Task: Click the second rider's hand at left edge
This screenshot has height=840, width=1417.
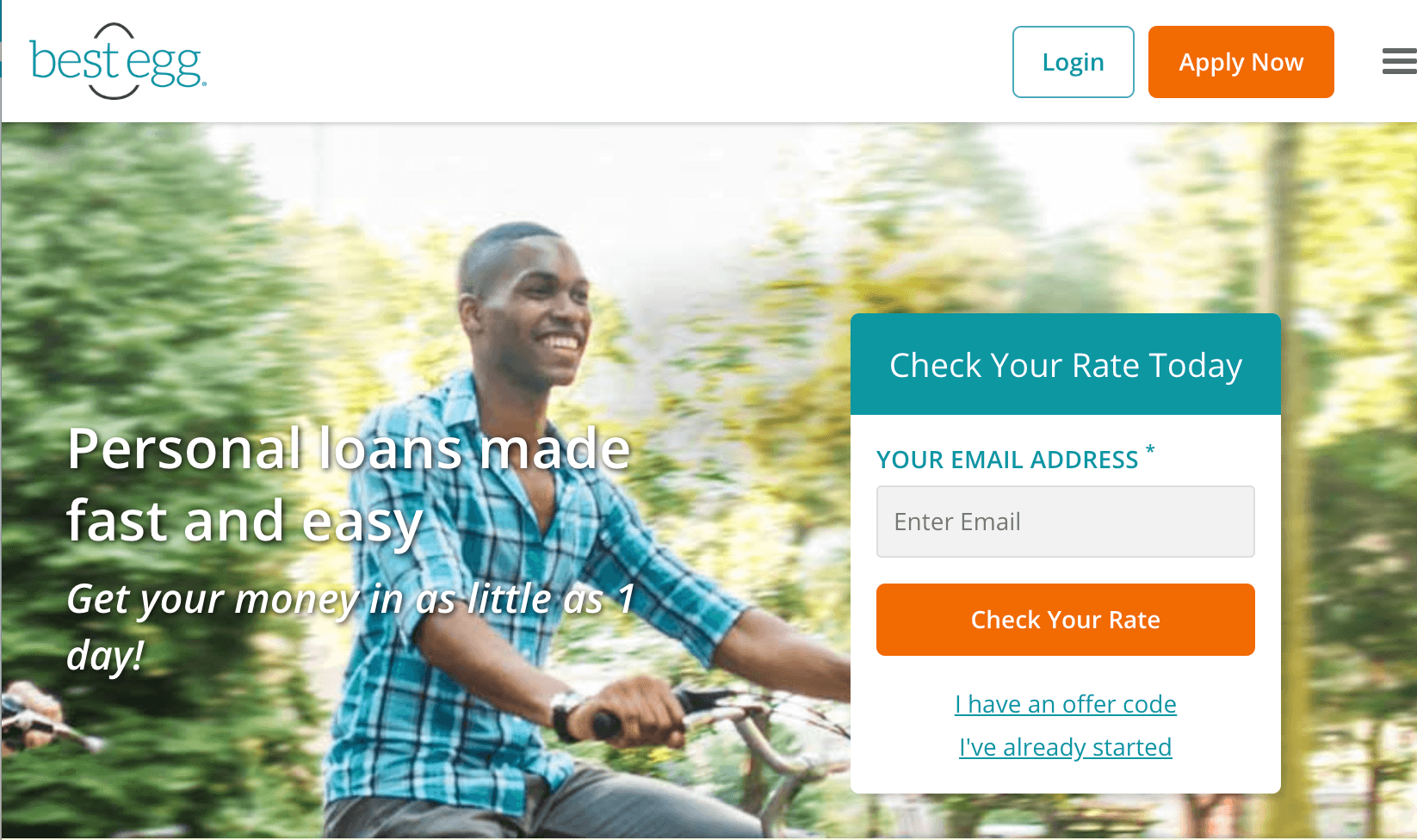Action: click(x=30, y=710)
